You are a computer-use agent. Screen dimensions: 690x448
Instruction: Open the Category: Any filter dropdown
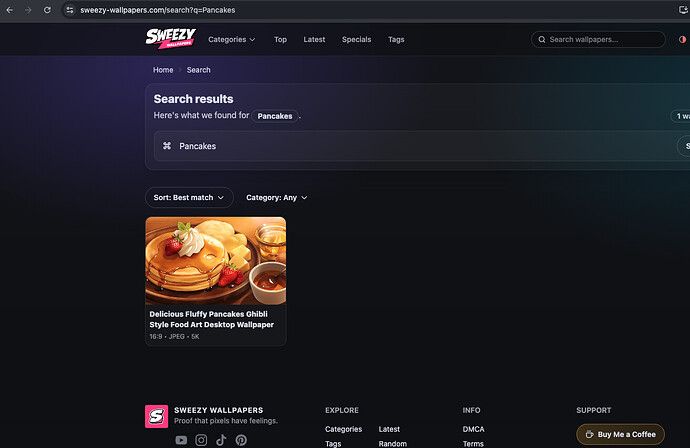[x=276, y=198]
